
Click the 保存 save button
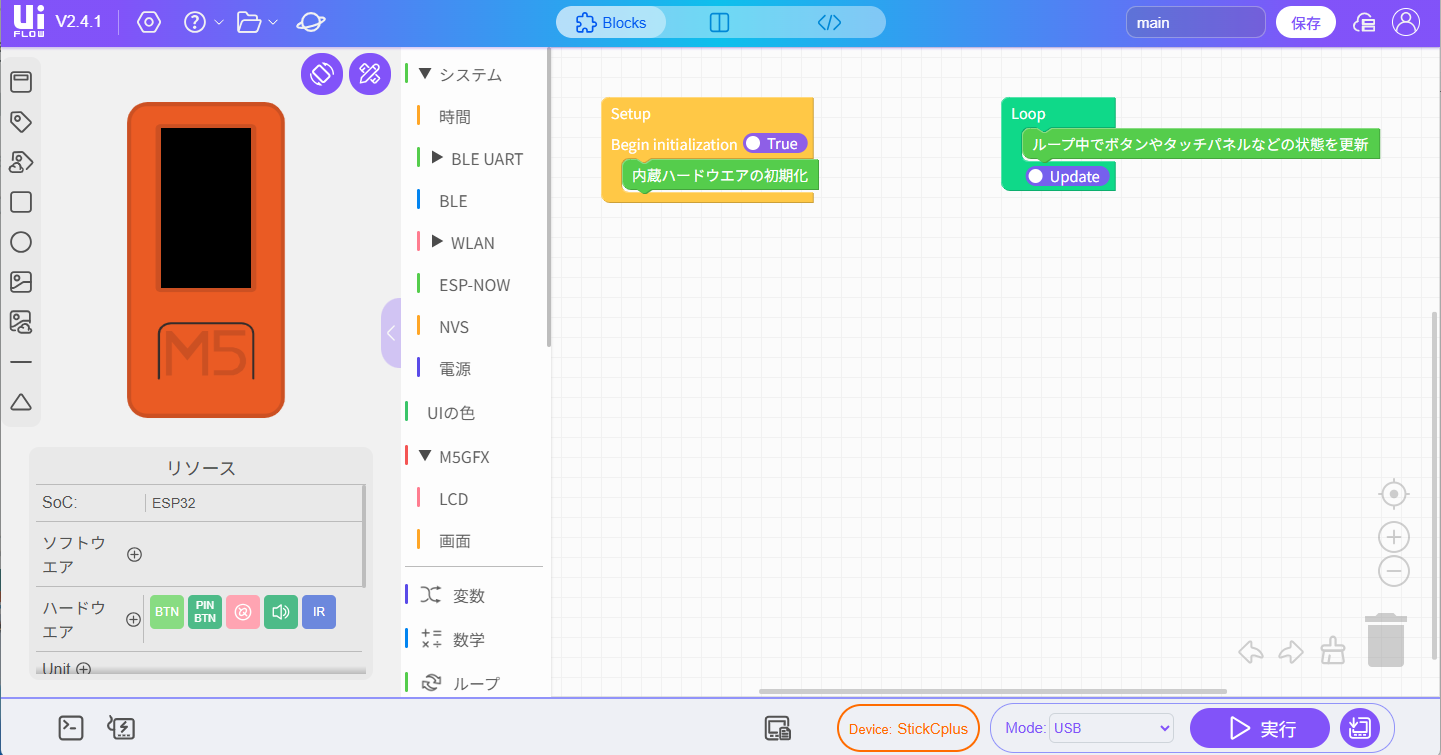click(1305, 22)
